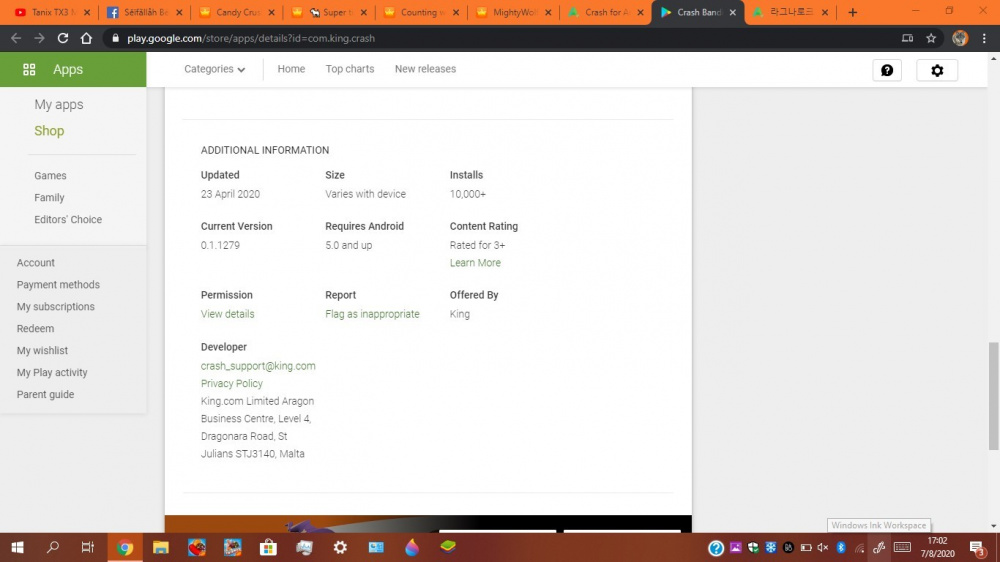Open Editors' Choice in sidebar
The image size is (1000, 562).
(x=68, y=219)
